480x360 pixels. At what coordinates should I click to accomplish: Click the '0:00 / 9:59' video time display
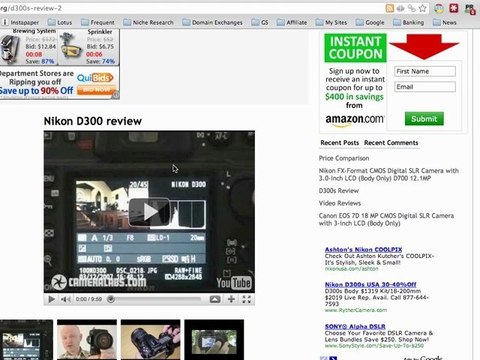89,299
